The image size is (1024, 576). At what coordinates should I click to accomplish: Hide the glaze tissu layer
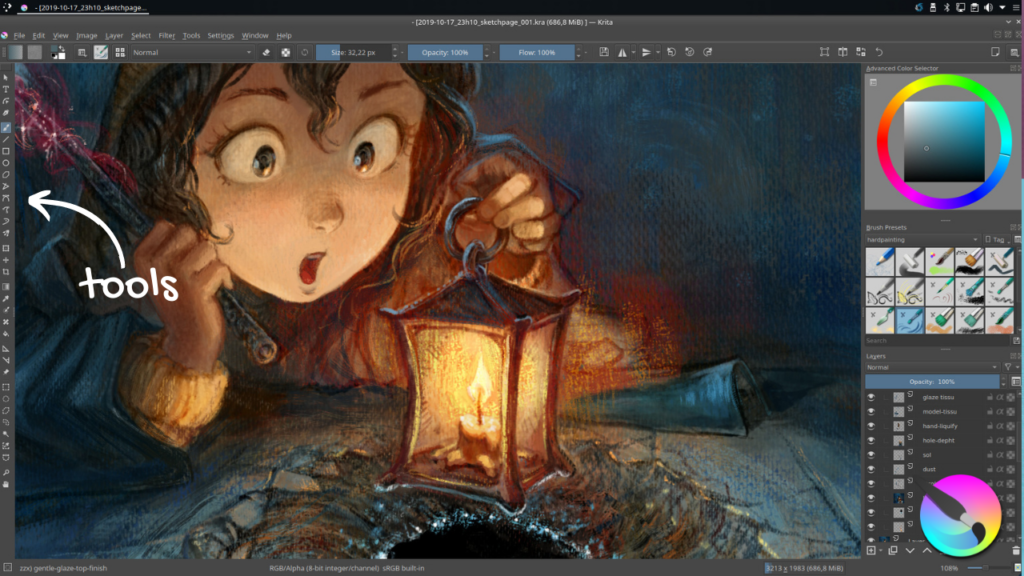871,397
